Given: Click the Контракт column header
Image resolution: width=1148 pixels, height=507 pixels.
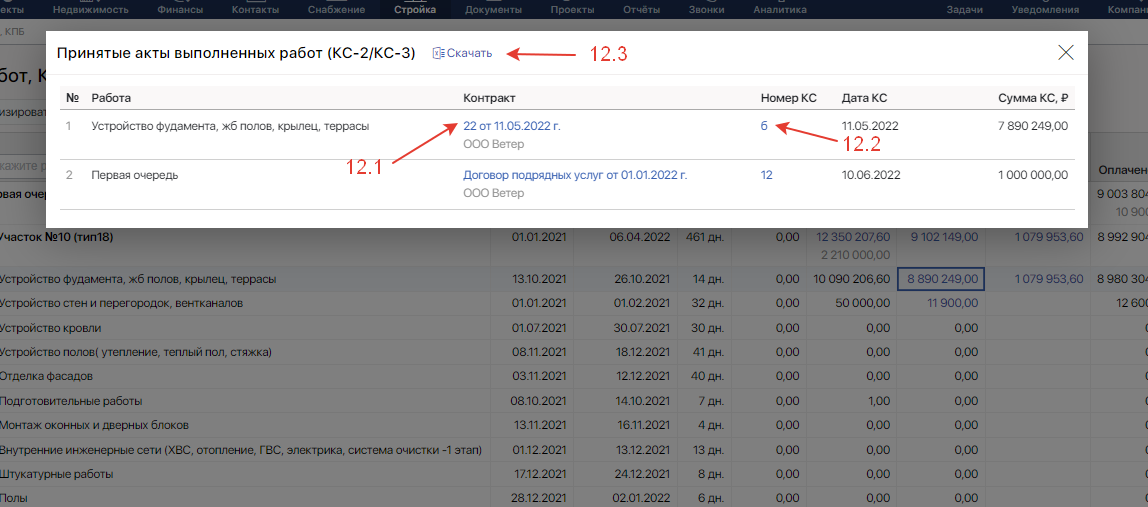Looking at the screenshot, I should coord(489,98).
